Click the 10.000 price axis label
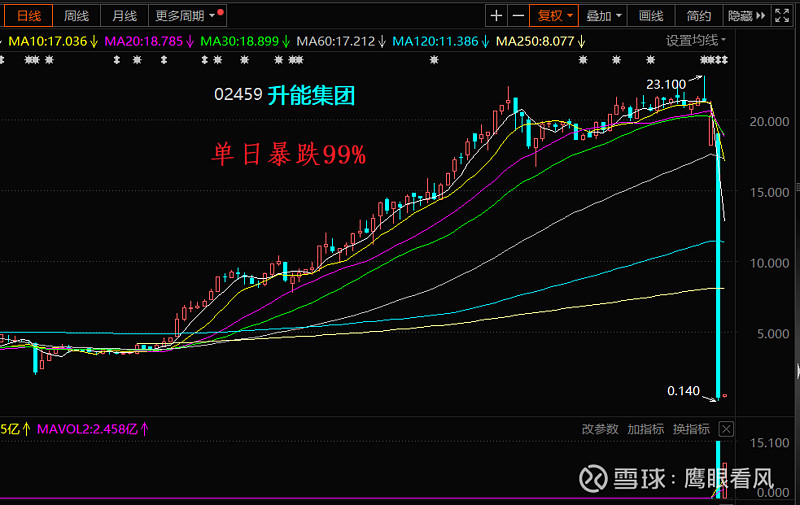The width and height of the screenshot is (800, 505). pos(769,263)
